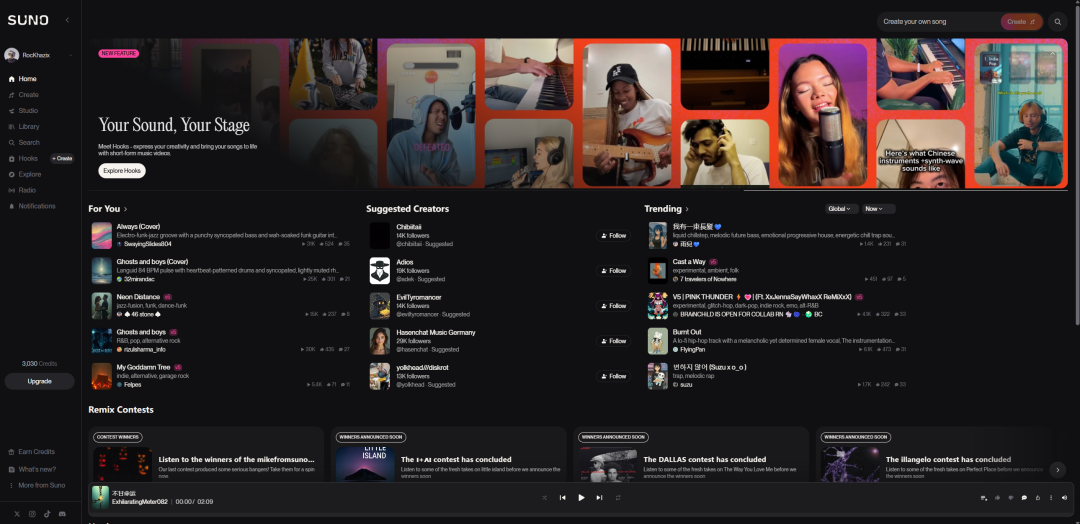The image size is (1080, 524).
Task: Open the DALLAS contest concluded card title
Action: tap(705, 459)
